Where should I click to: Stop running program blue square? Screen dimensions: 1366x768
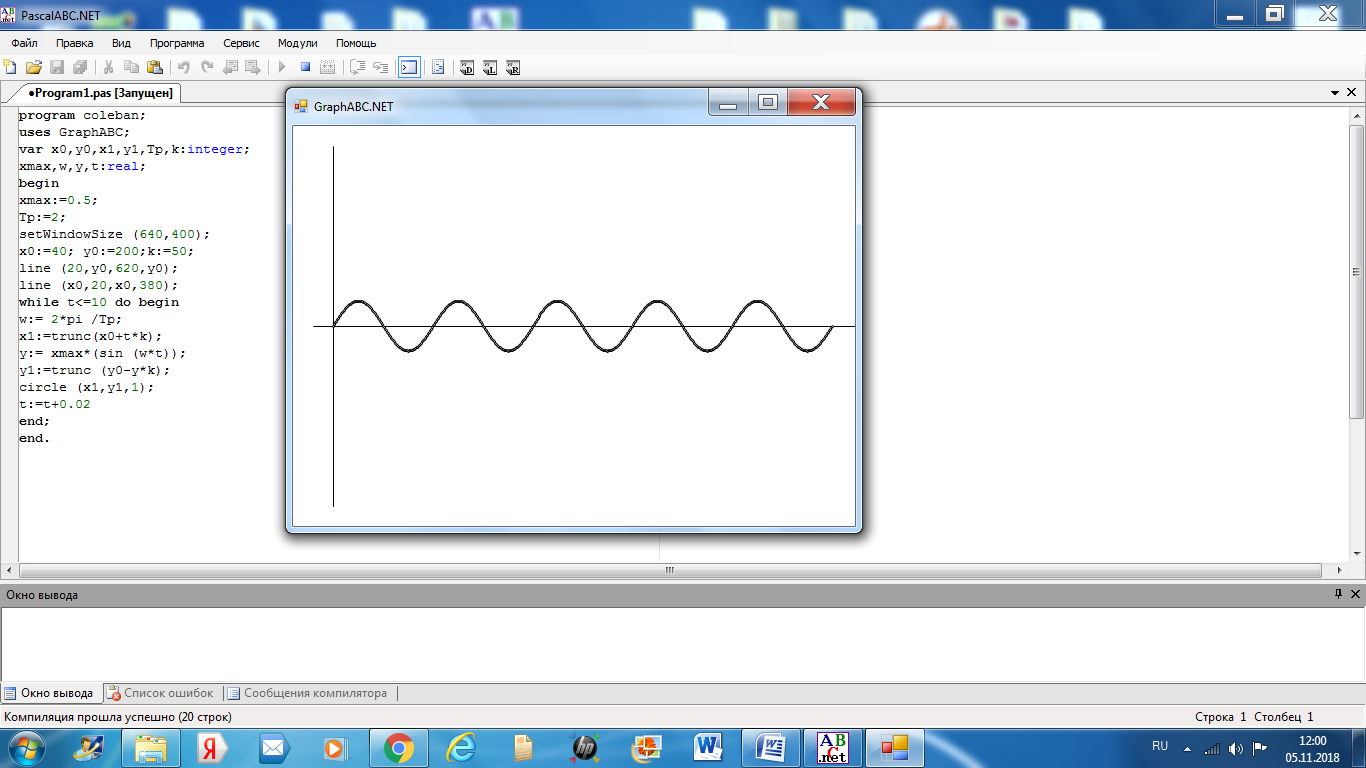(x=305, y=67)
